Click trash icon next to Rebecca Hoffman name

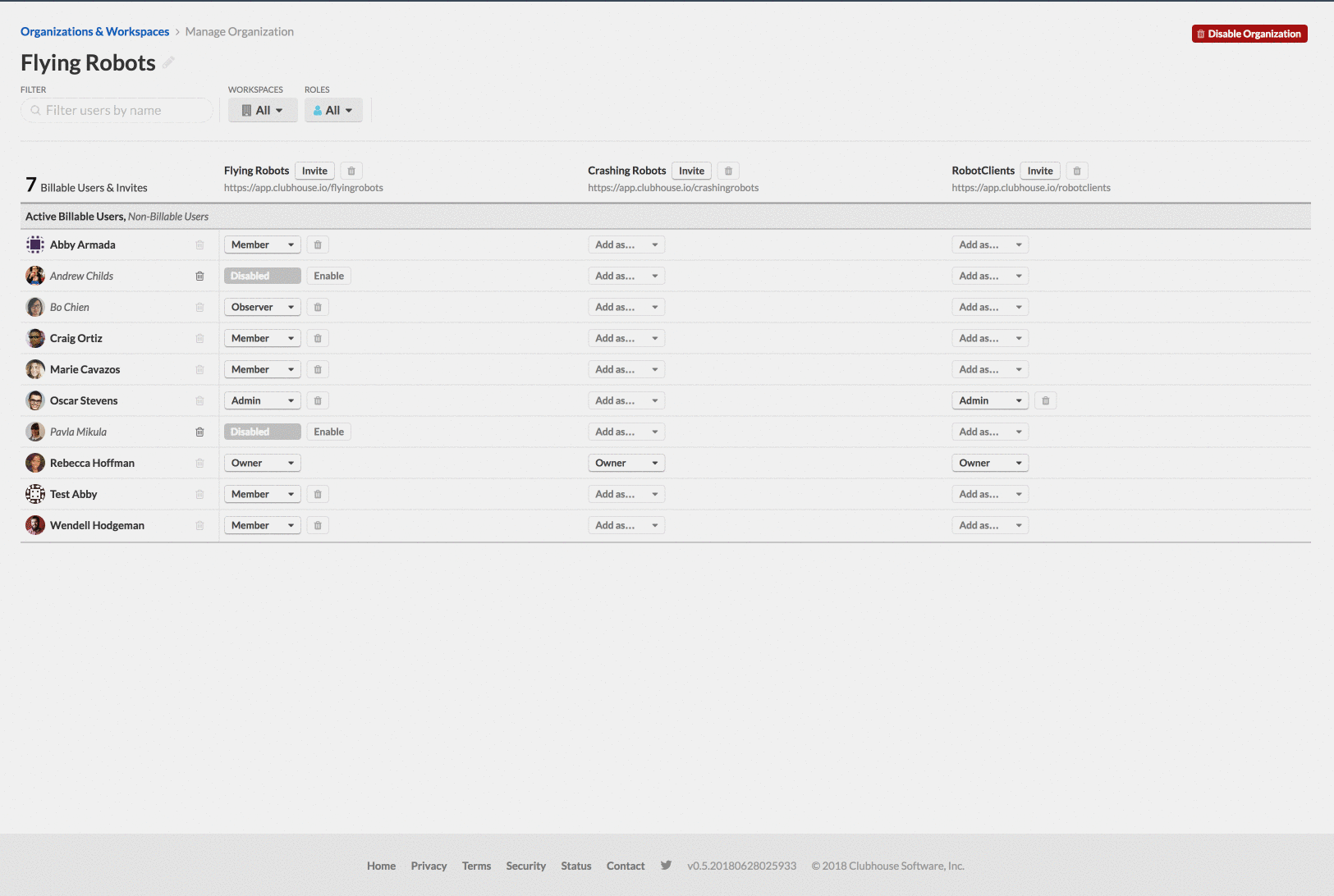coord(199,463)
